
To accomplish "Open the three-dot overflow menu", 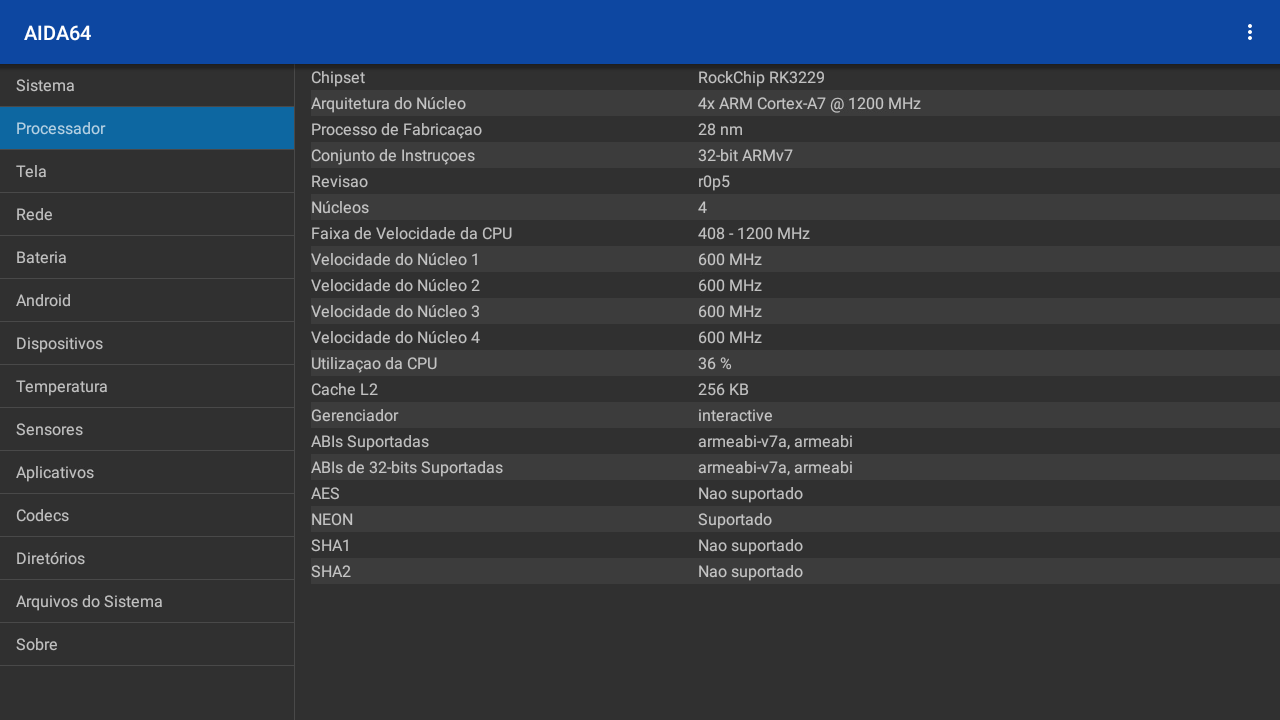I will click(1249, 32).
